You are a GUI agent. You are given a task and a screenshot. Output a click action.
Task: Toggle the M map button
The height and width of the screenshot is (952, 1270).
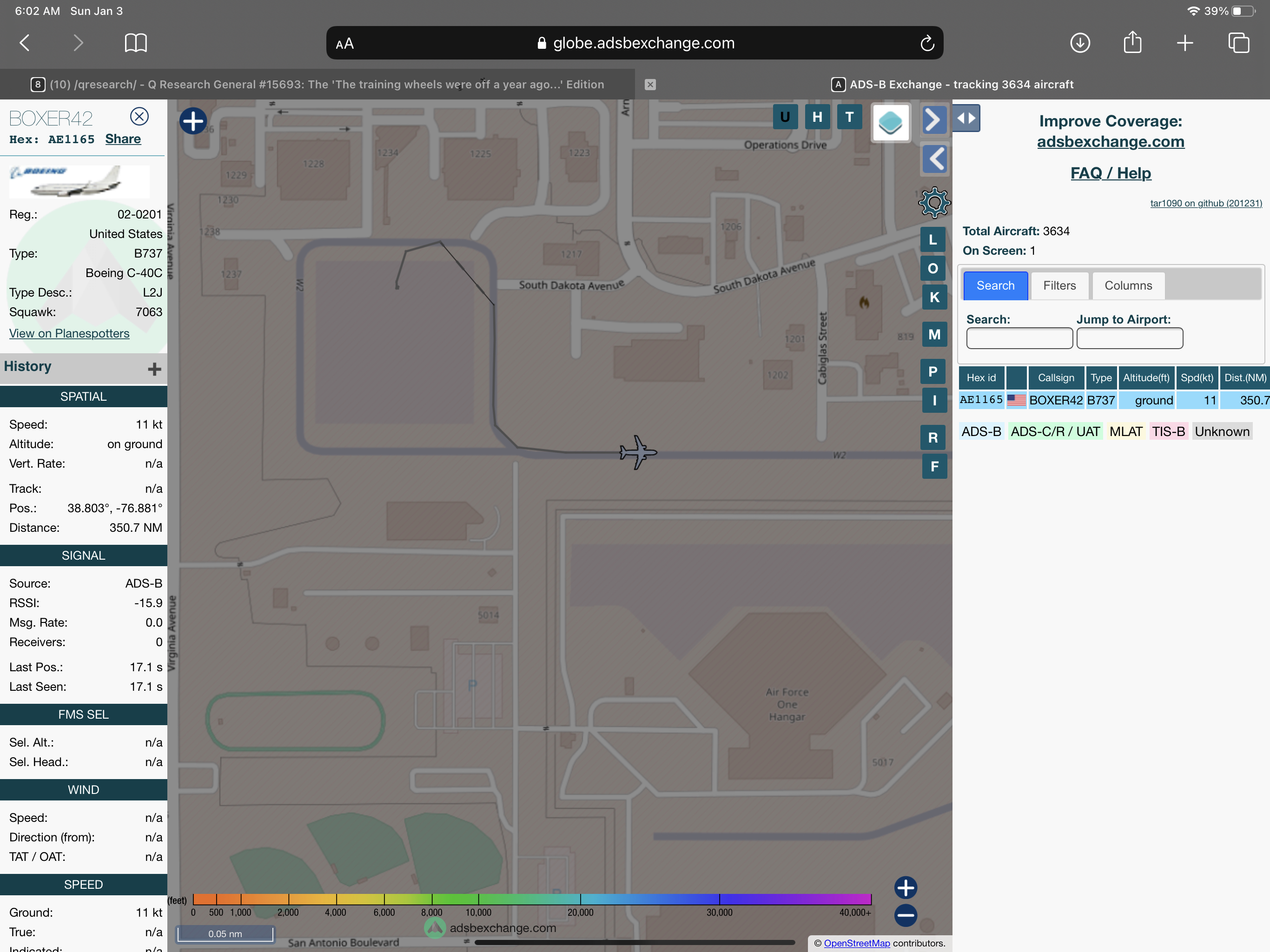[934, 334]
